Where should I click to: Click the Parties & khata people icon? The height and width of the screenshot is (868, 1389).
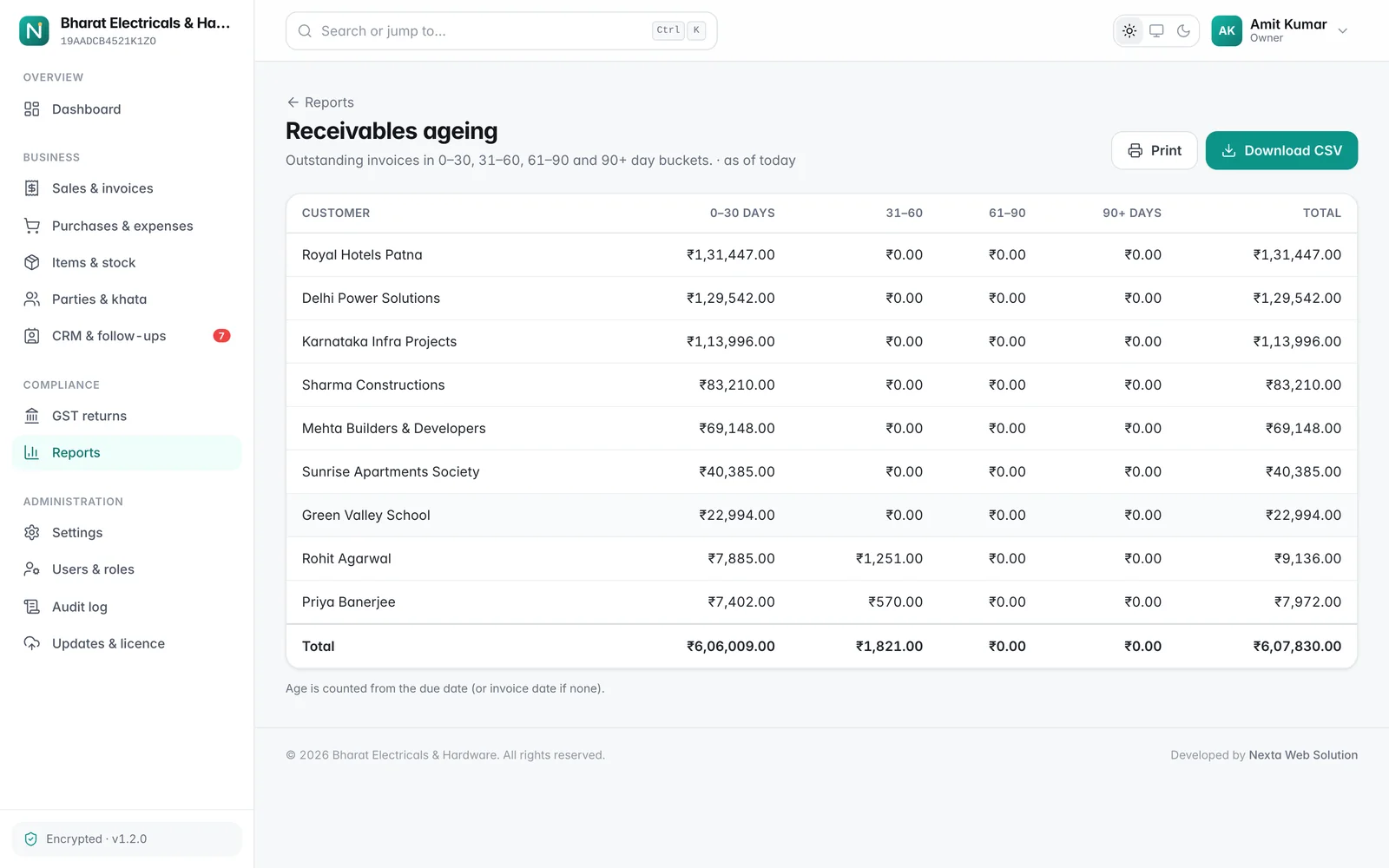click(x=32, y=299)
